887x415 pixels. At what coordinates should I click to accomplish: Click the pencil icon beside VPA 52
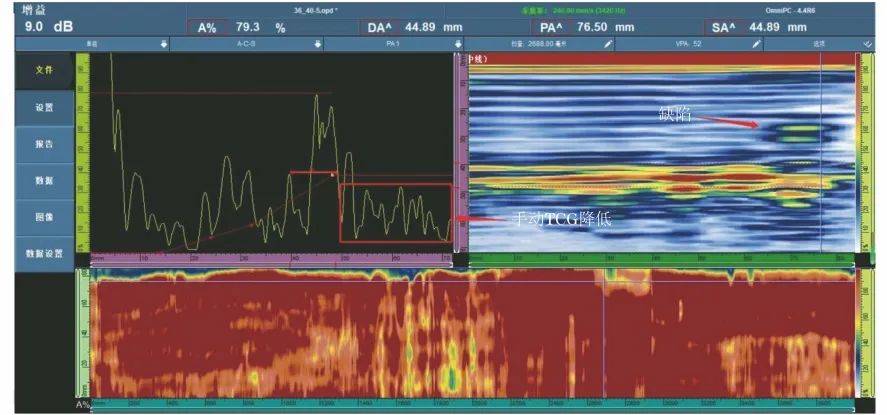coord(756,44)
